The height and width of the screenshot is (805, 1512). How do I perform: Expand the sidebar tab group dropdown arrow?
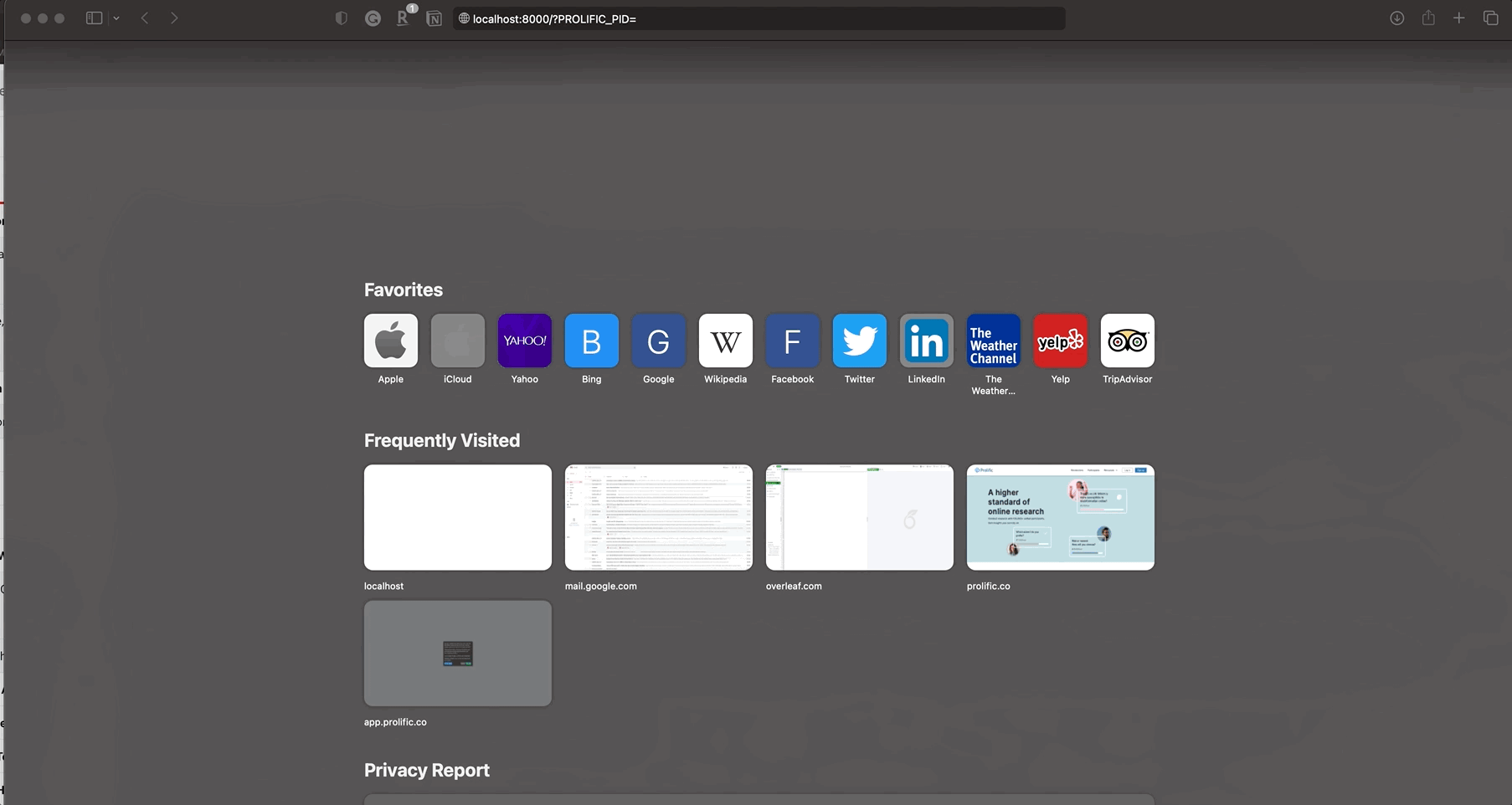116,18
